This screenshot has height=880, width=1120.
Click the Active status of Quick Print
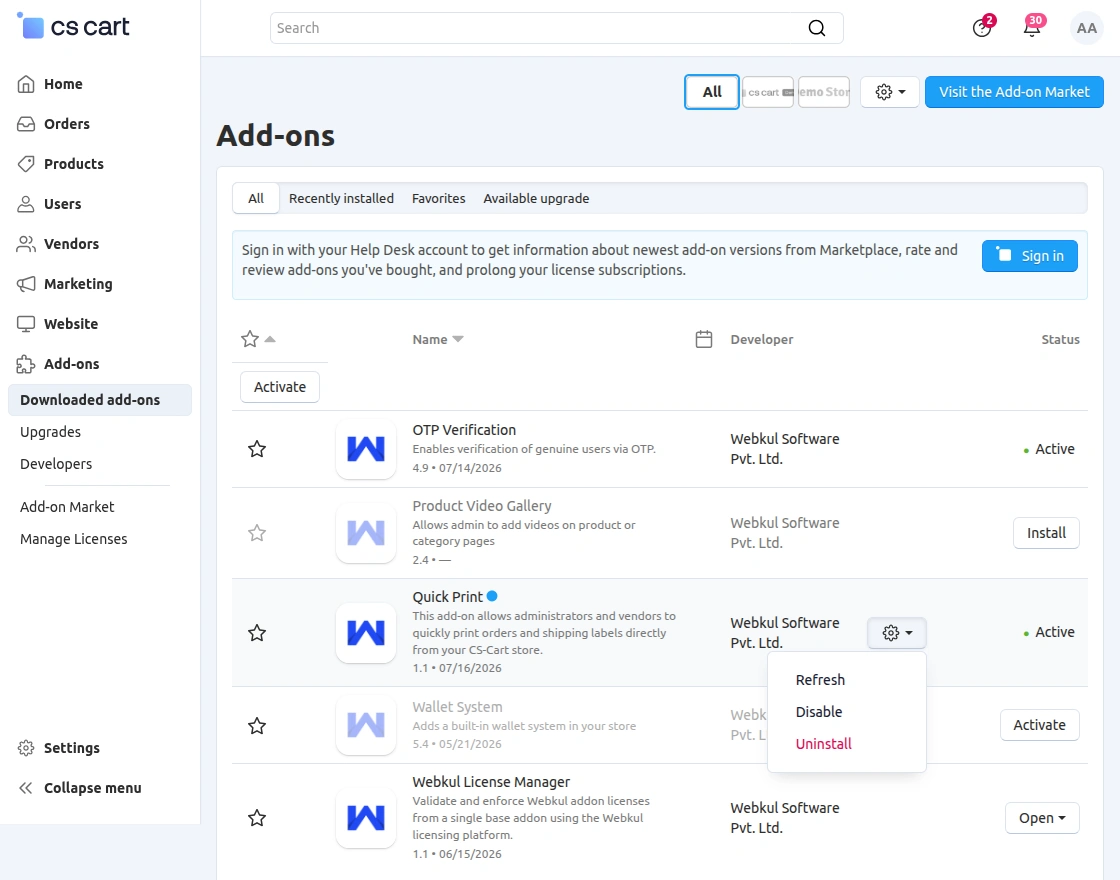[x=1049, y=632]
